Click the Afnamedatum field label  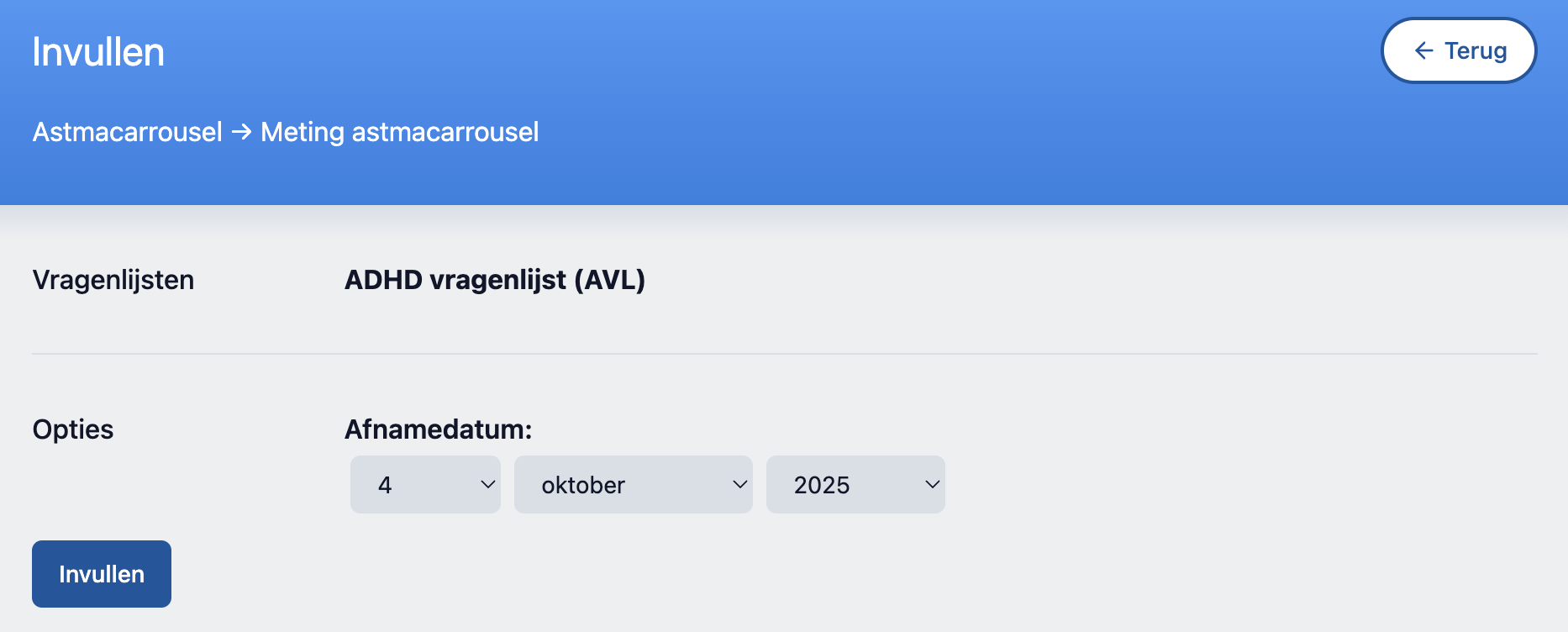(x=438, y=429)
